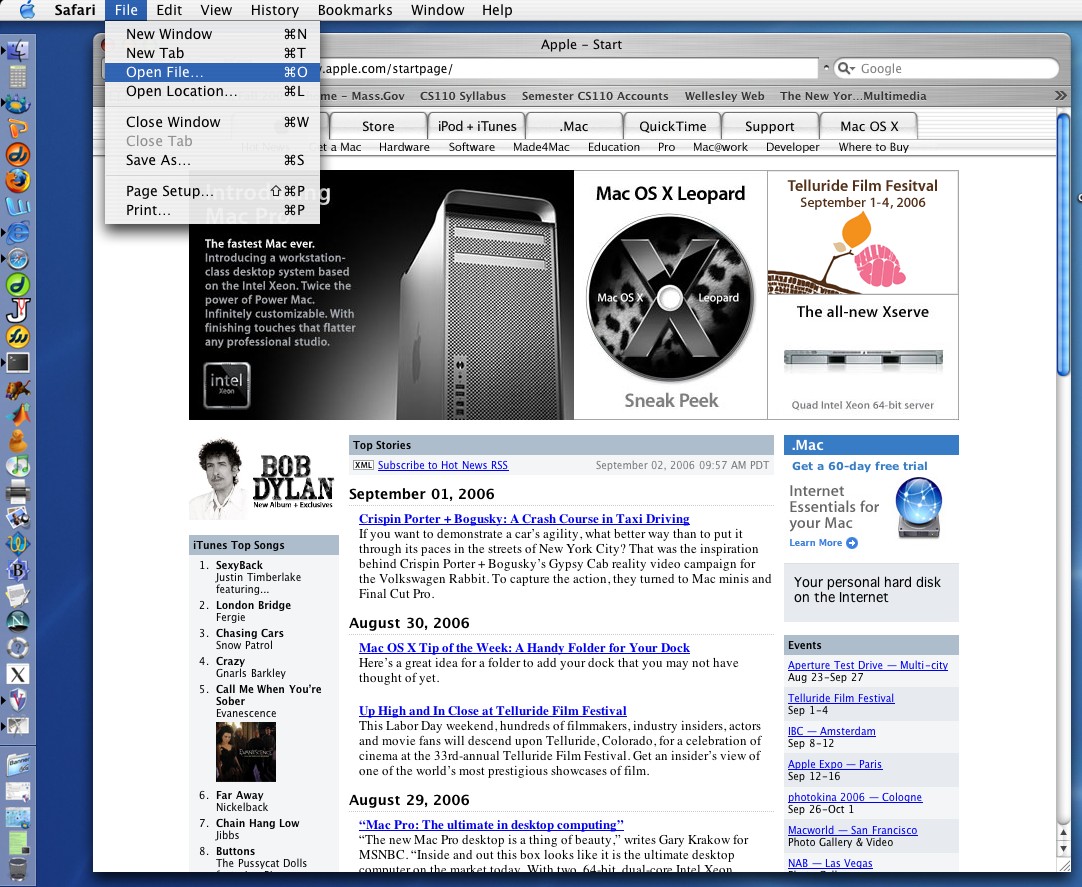
Task: Launch MATLAB from the Dock
Action: tap(17, 414)
